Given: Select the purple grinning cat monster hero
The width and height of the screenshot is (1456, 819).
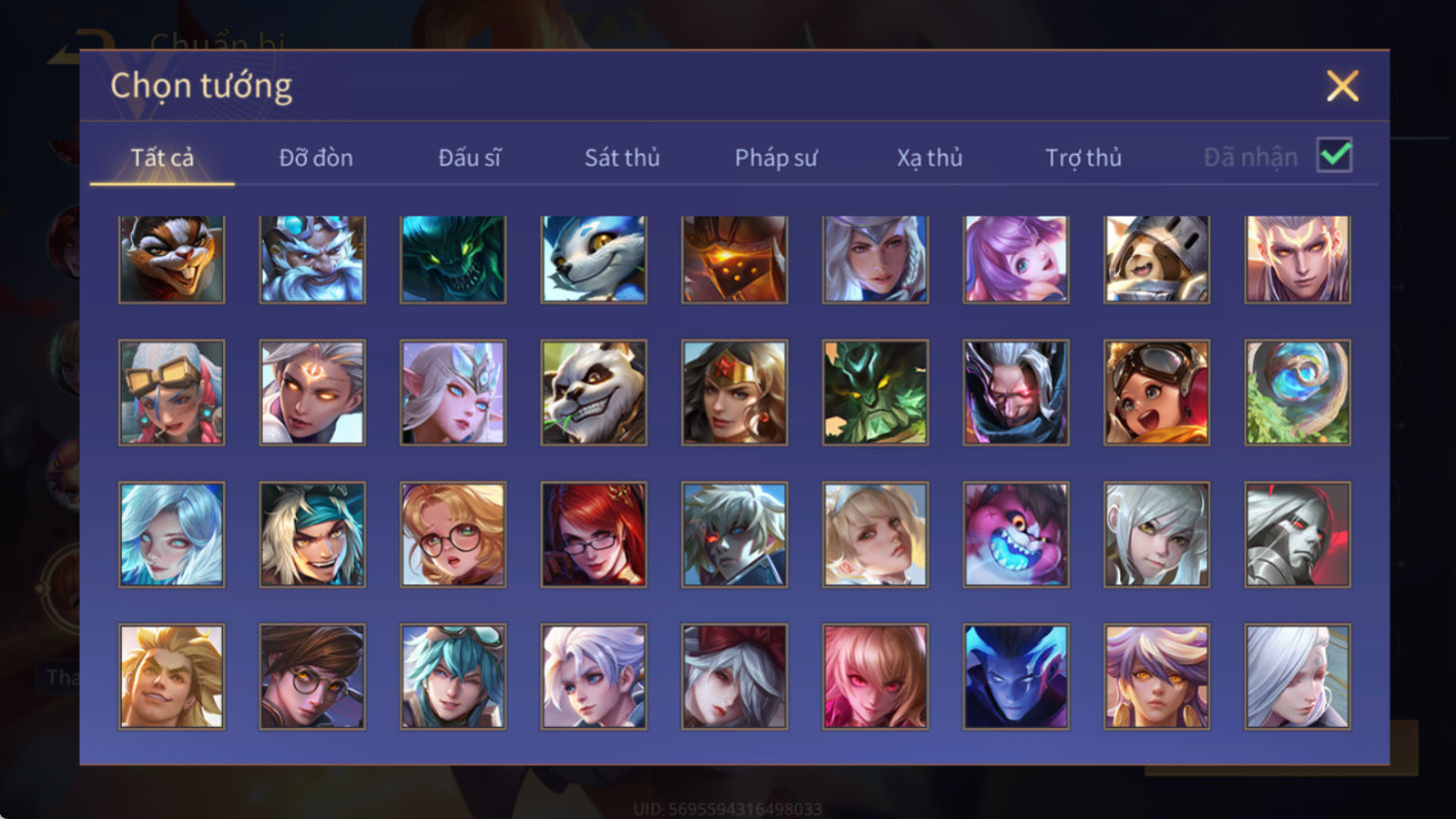Looking at the screenshot, I should point(1016,534).
